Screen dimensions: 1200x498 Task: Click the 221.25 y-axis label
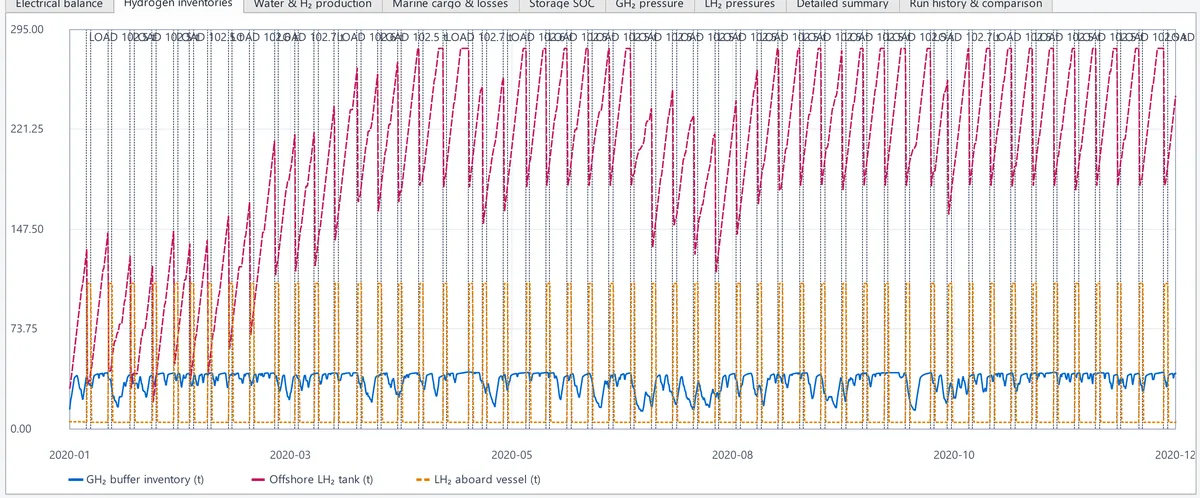(28, 129)
